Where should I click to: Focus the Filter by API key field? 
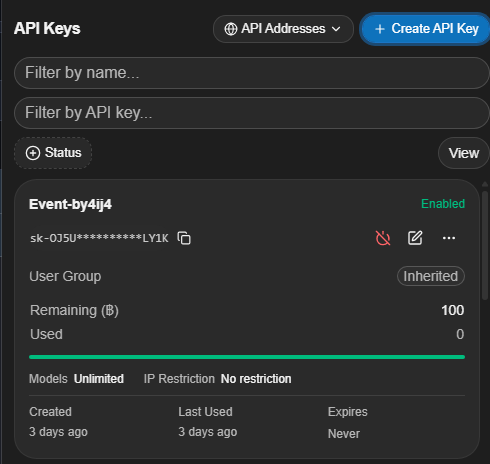point(251,113)
